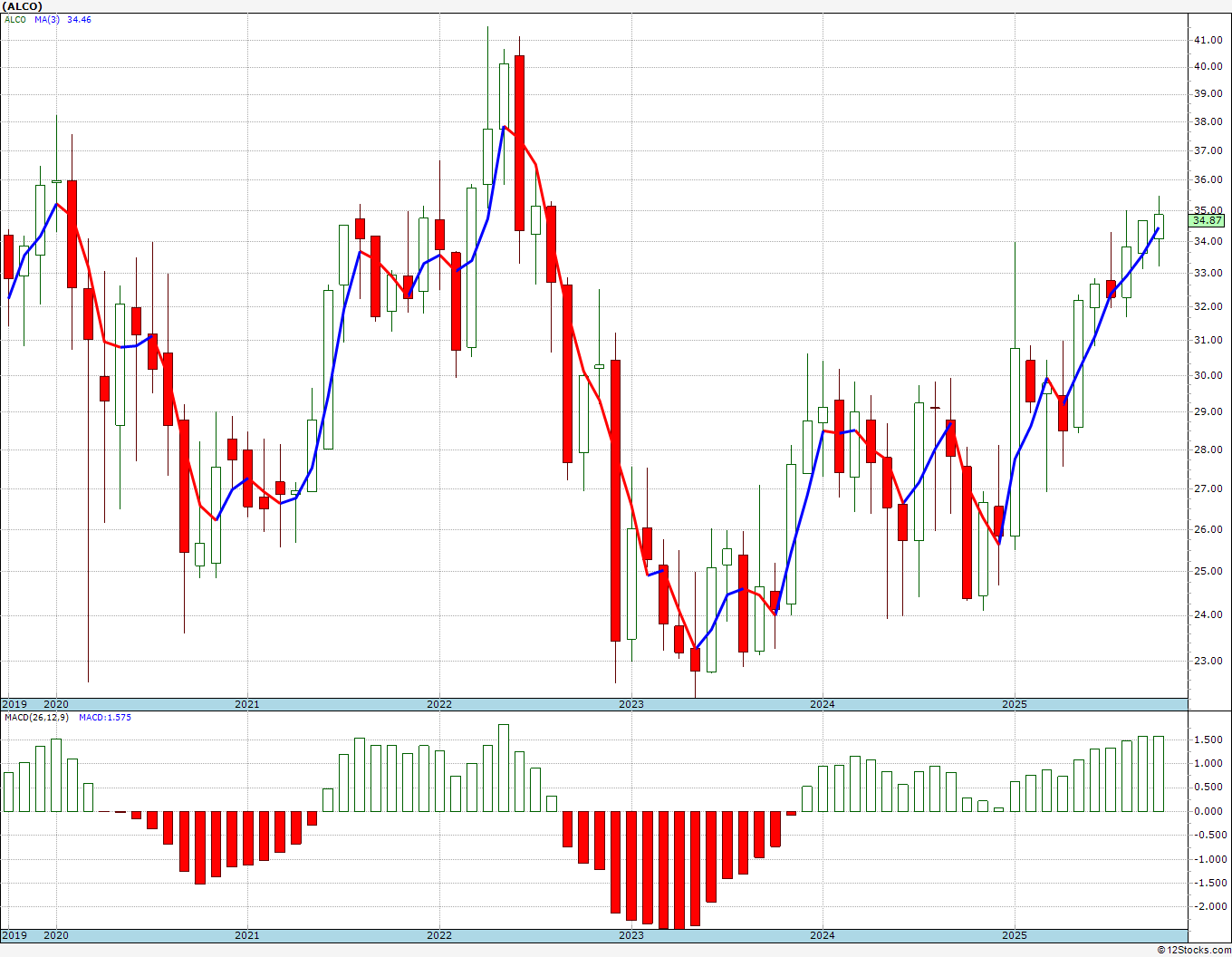Click the current price tag 34.87
Screen dimensions: 1232x957
(1208, 220)
